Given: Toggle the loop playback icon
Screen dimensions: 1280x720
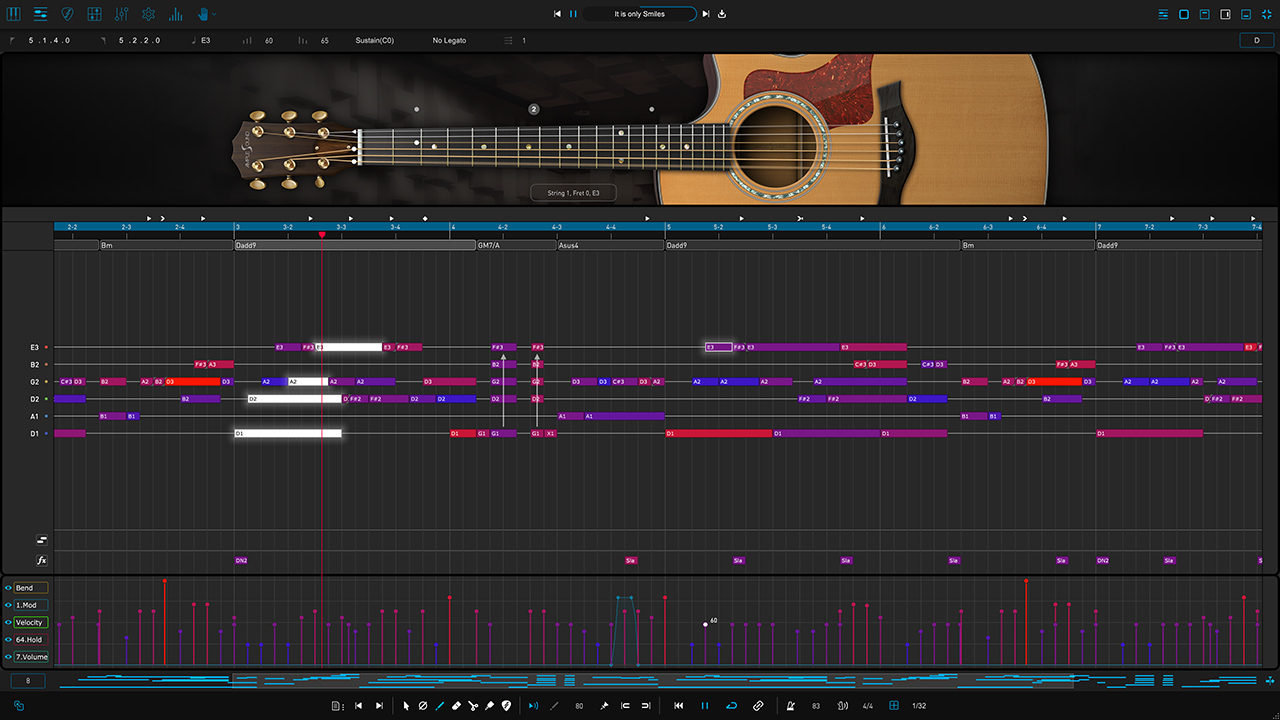Looking at the screenshot, I should (x=731, y=706).
